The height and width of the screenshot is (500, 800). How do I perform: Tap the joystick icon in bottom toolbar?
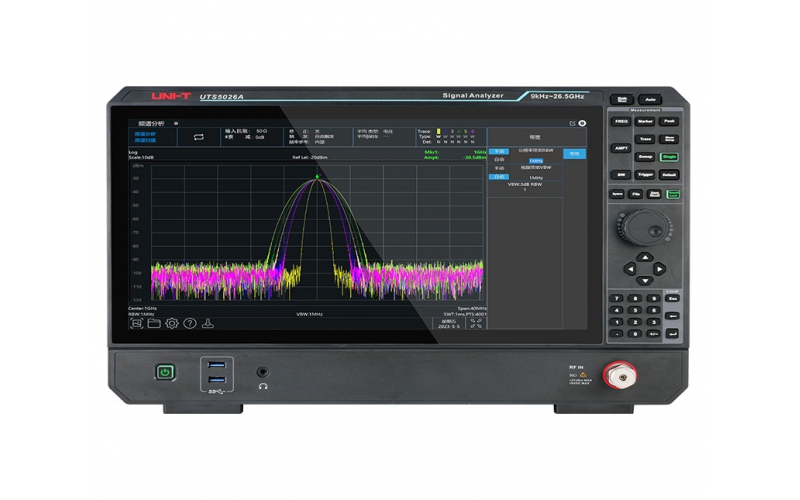[208, 323]
